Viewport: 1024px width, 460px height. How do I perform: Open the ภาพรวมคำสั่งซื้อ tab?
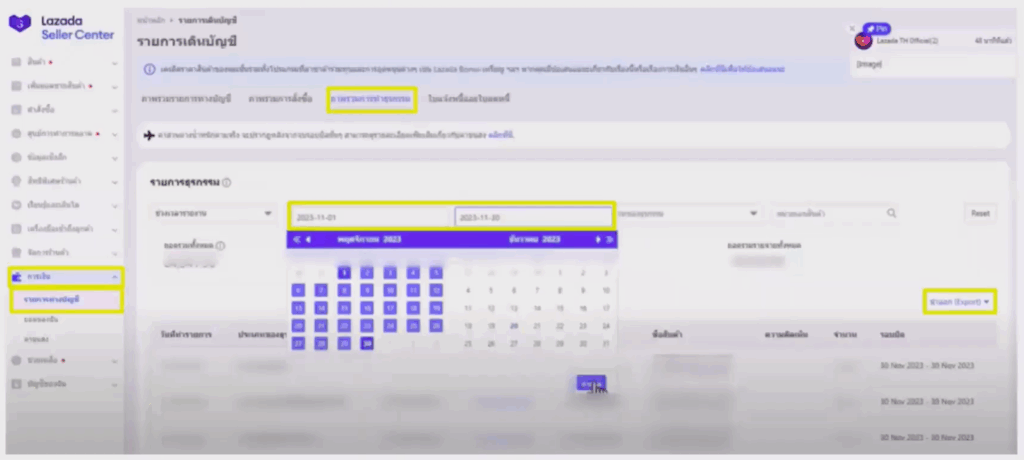[x=280, y=99]
